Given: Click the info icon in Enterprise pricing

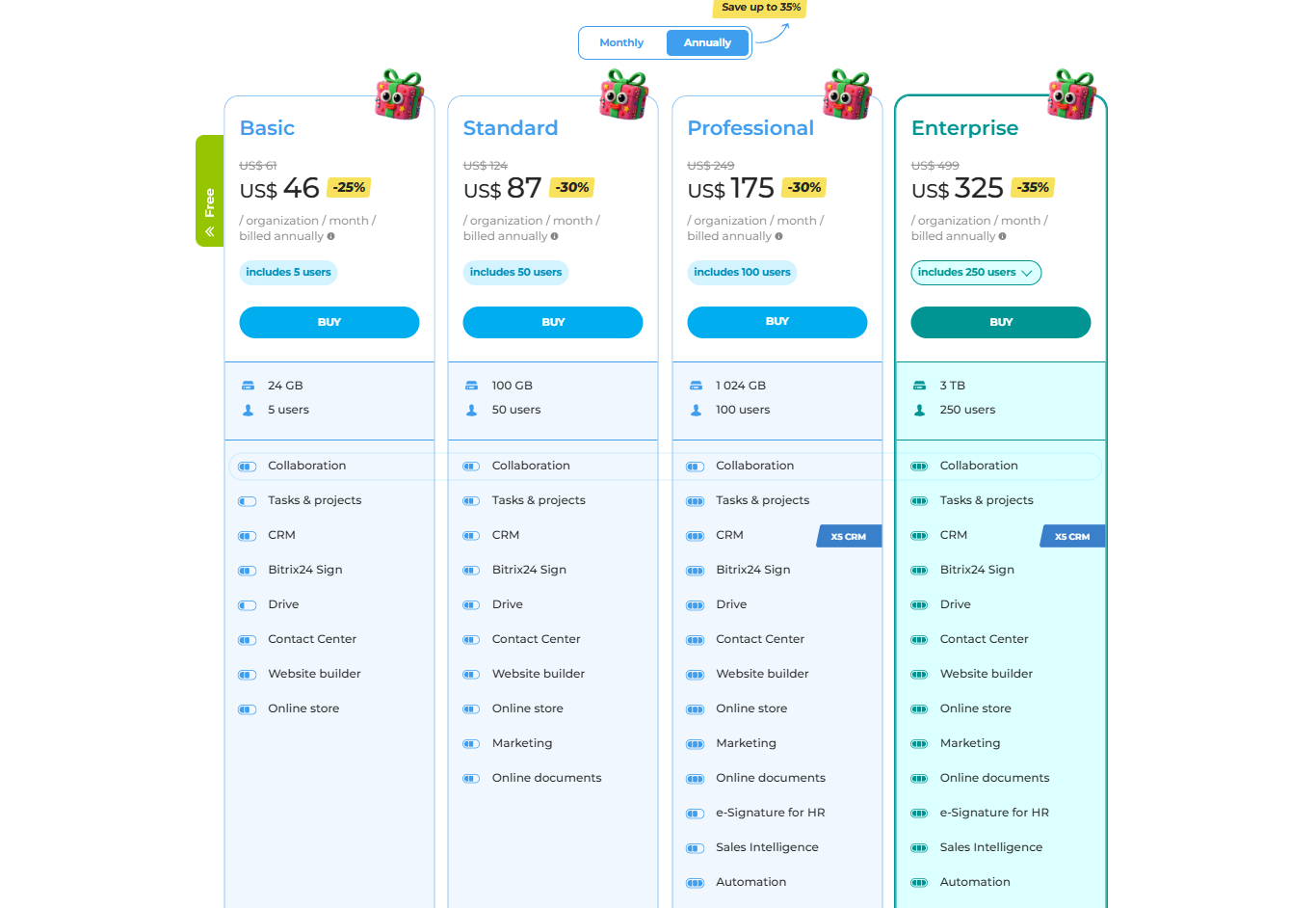Looking at the screenshot, I should (x=1002, y=236).
